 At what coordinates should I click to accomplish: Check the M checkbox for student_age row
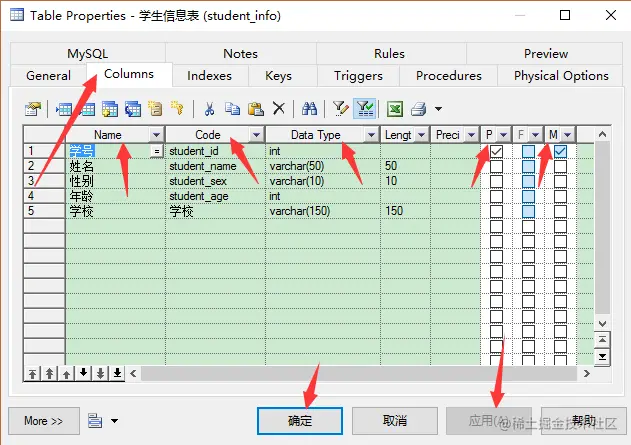(560, 196)
